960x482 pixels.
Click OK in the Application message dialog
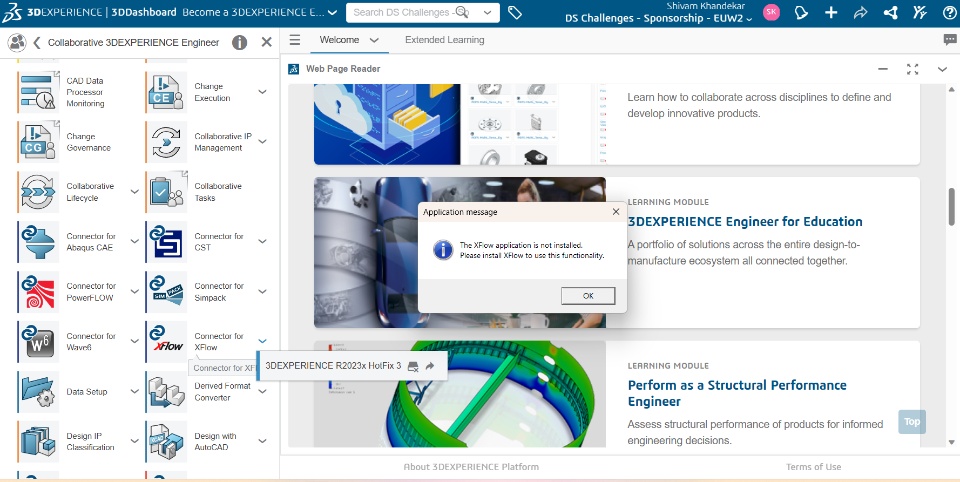588,296
